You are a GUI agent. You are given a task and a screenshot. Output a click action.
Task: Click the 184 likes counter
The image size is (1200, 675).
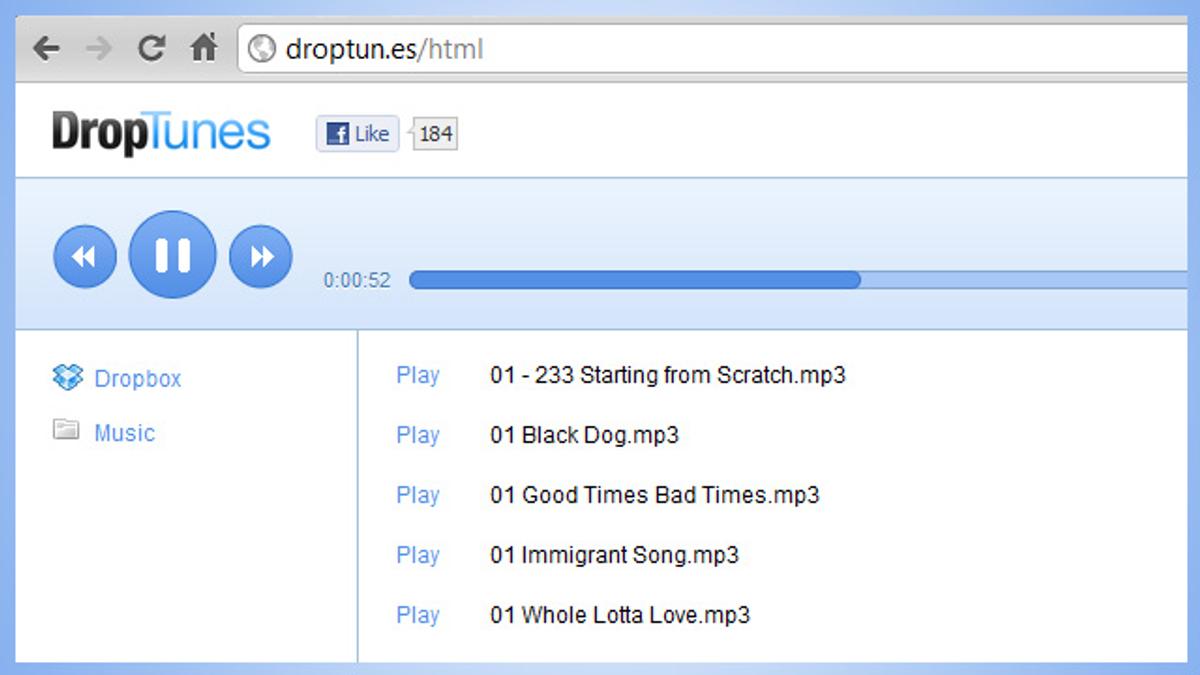435,134
